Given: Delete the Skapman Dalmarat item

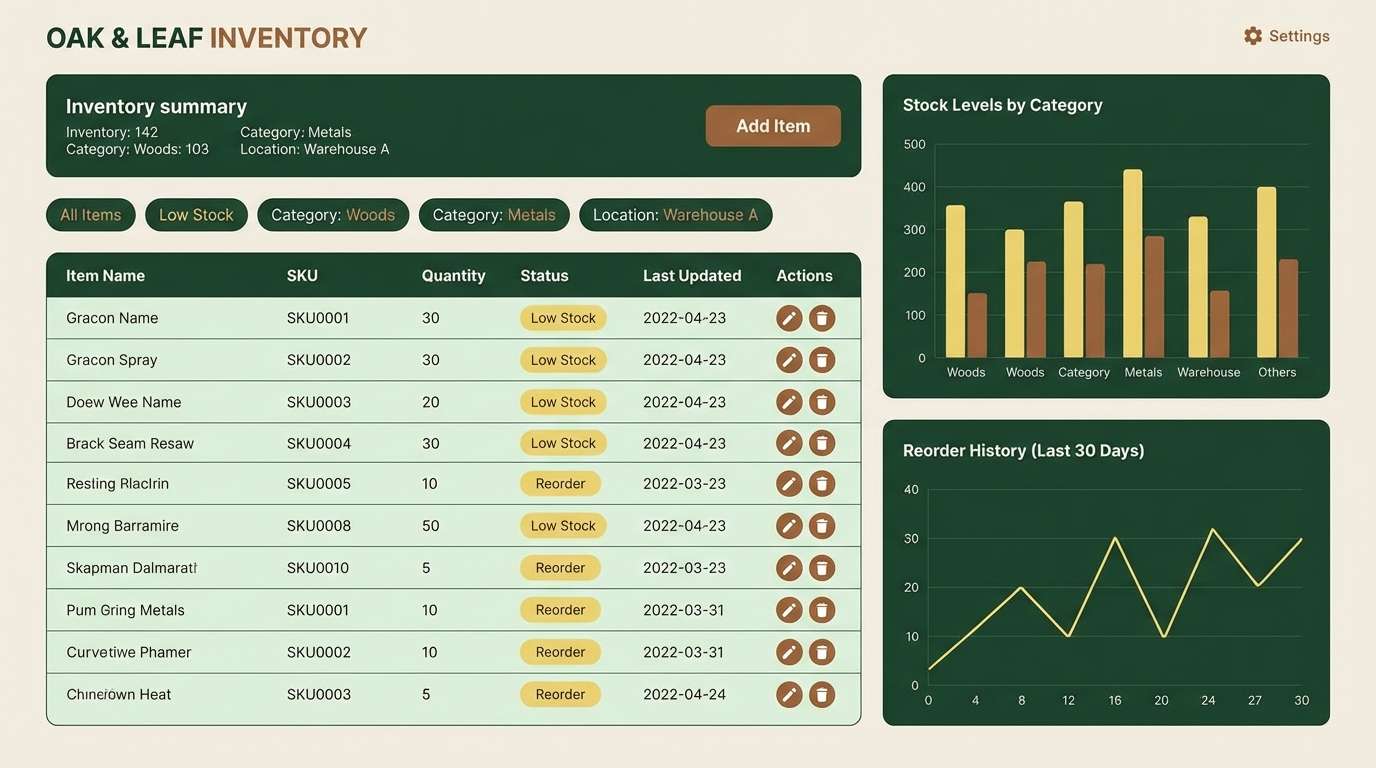Looking at the screenshot, I should (x=821, y=567).
